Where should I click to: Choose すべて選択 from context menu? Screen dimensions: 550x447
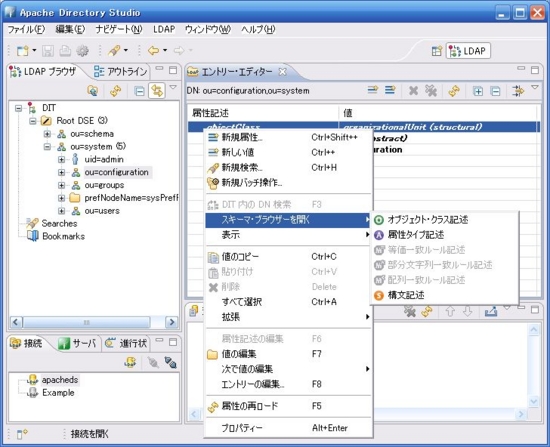tap(288, 302)
